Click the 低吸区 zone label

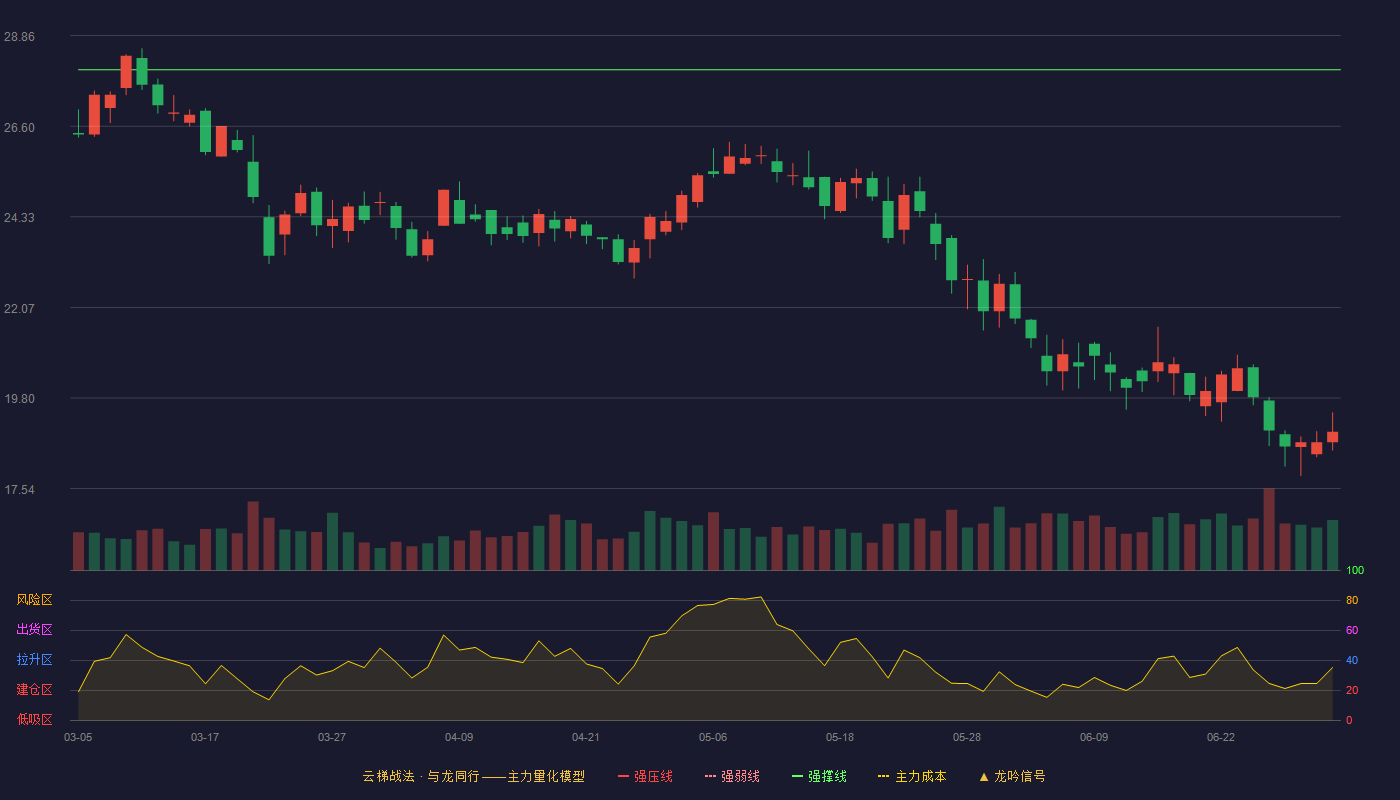tap(34, 719)
